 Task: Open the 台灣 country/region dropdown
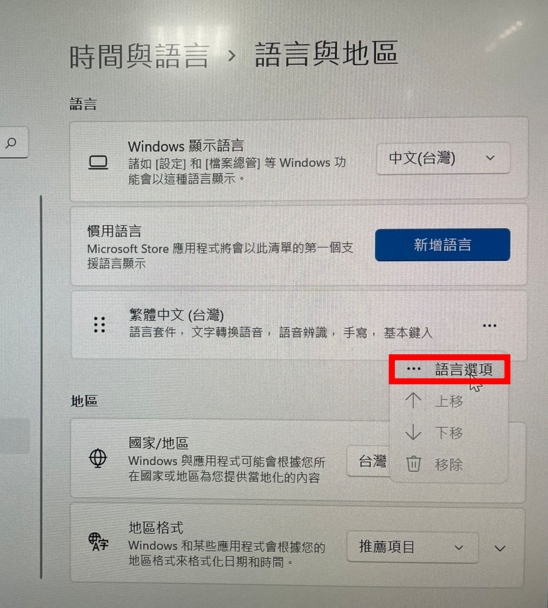pyautogui.click(x=368, y=461)
